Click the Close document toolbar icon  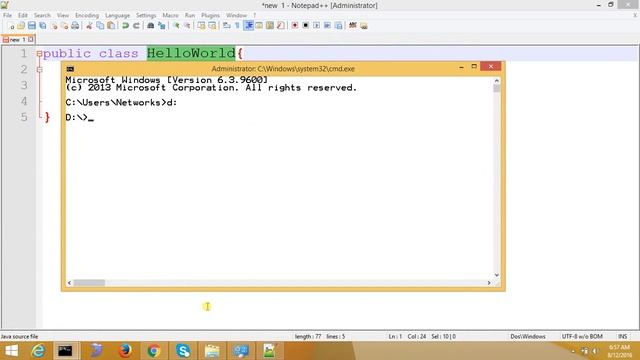tap(53, 26)
